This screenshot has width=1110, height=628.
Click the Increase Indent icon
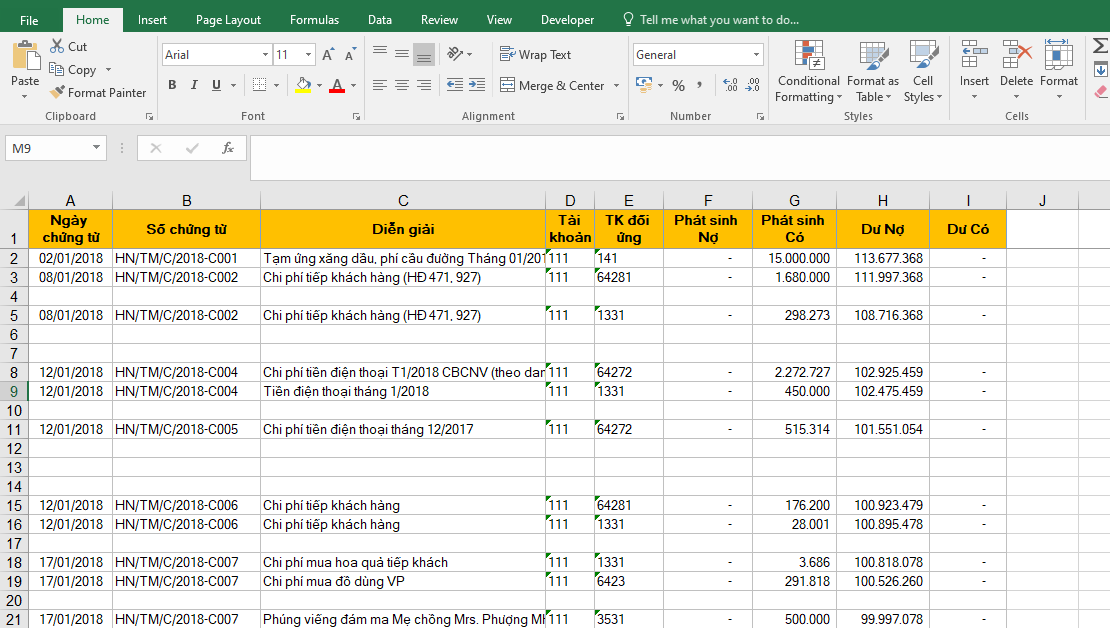click(x=476, y=86)
